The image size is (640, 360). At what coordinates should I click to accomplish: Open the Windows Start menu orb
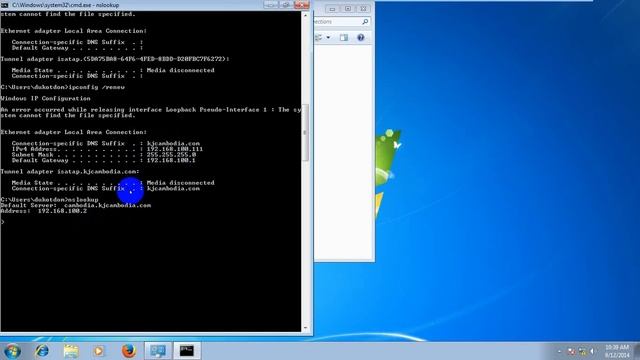pyautogui.click(x=12, y=351)
